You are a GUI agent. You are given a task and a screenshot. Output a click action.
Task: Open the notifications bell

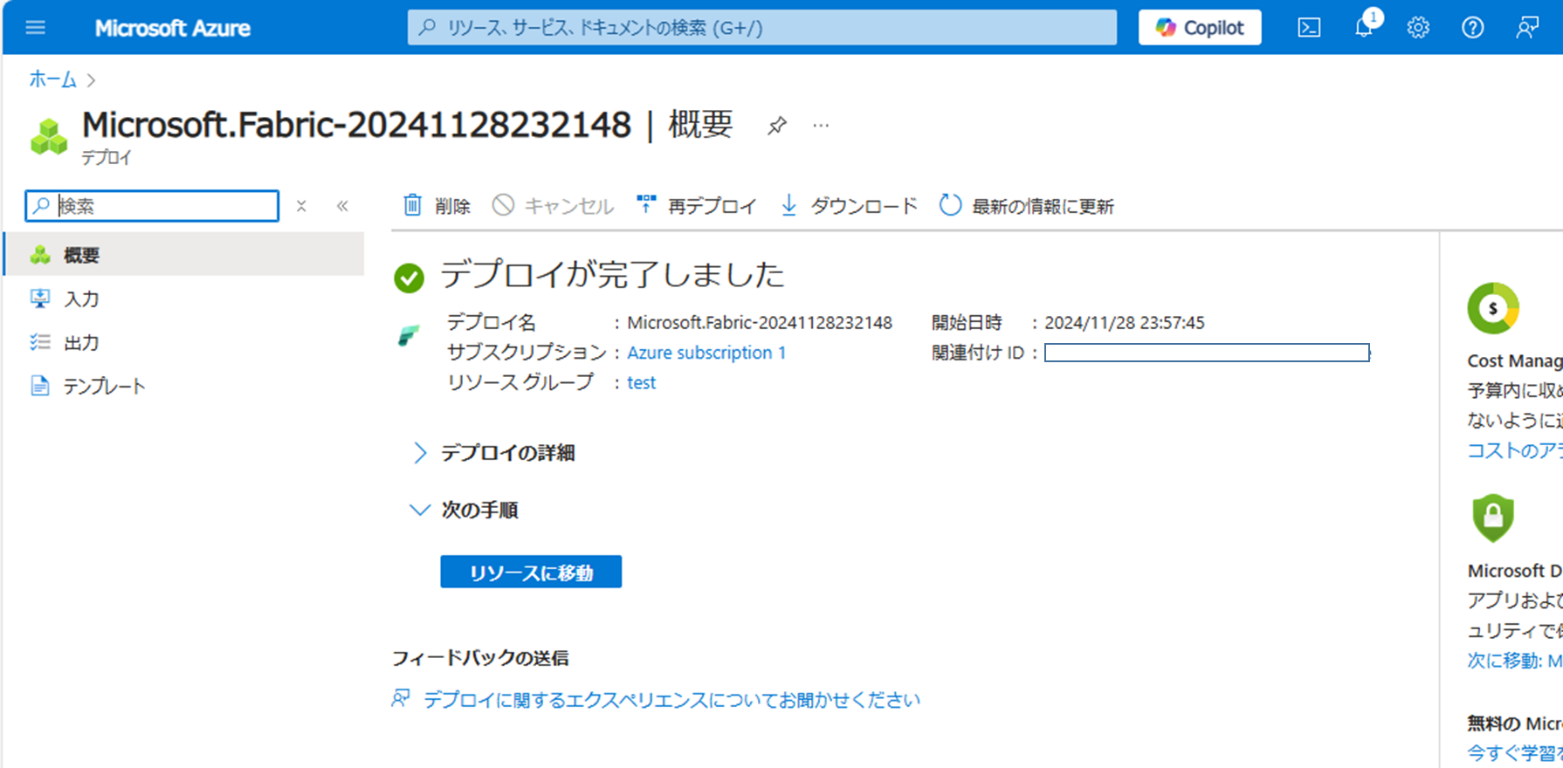click(1364, 27)
